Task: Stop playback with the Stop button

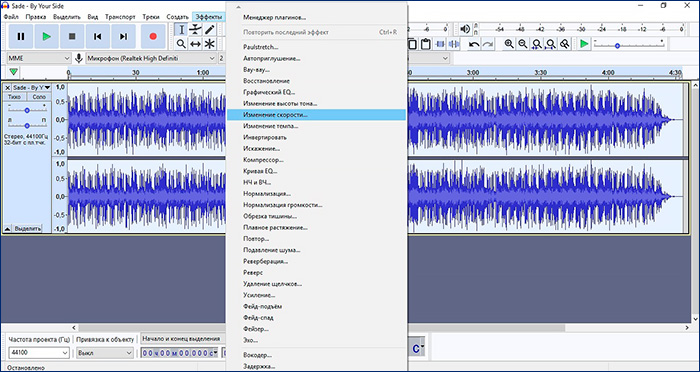Action: (72, 37)
